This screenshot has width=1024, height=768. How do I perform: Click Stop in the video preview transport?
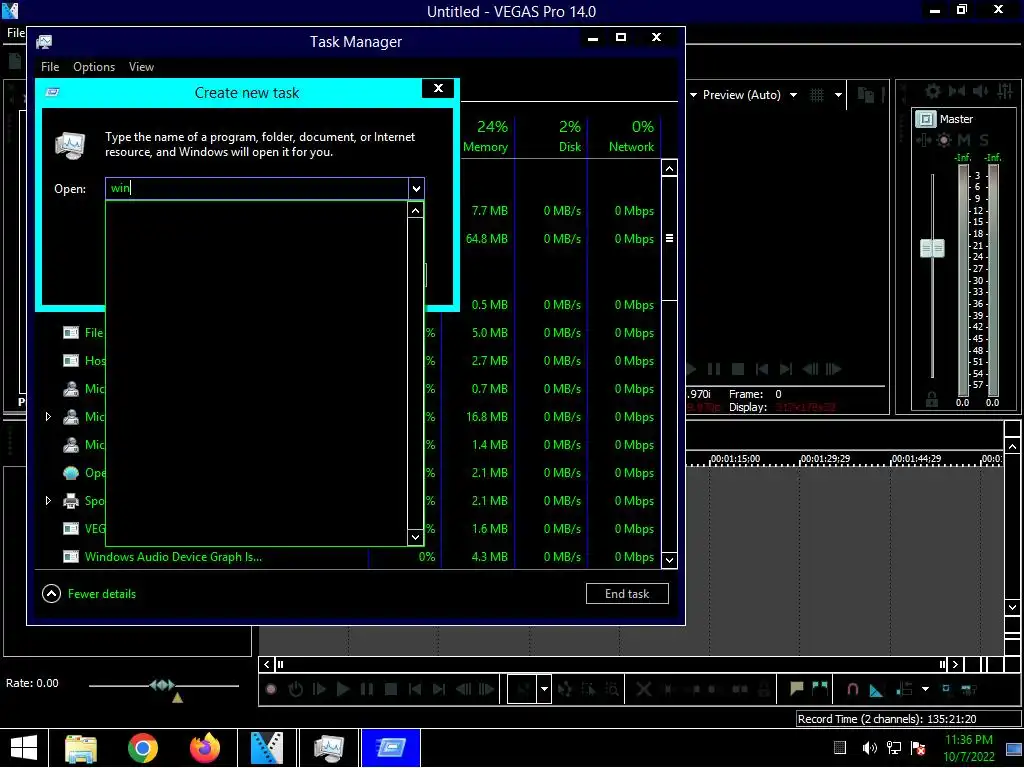click(x=738, y=369)
